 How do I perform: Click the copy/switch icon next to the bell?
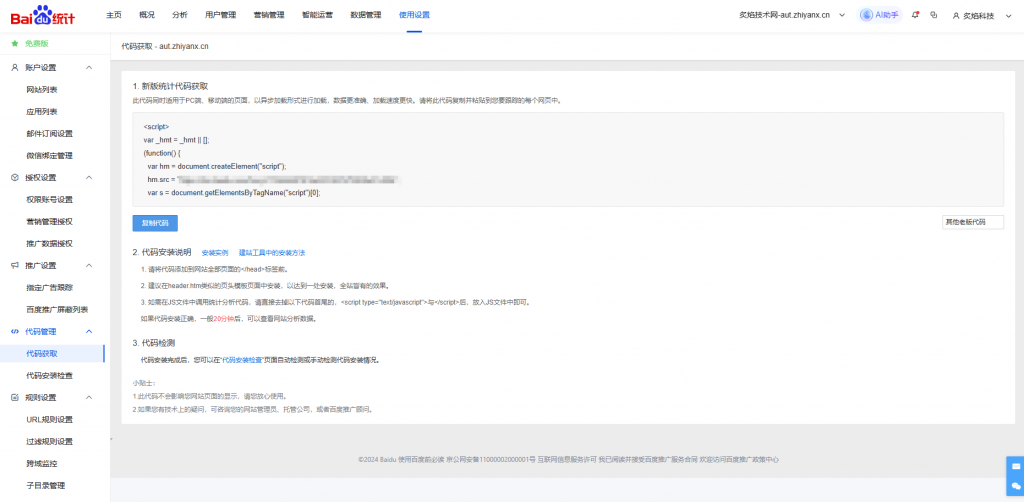(934, 15)
